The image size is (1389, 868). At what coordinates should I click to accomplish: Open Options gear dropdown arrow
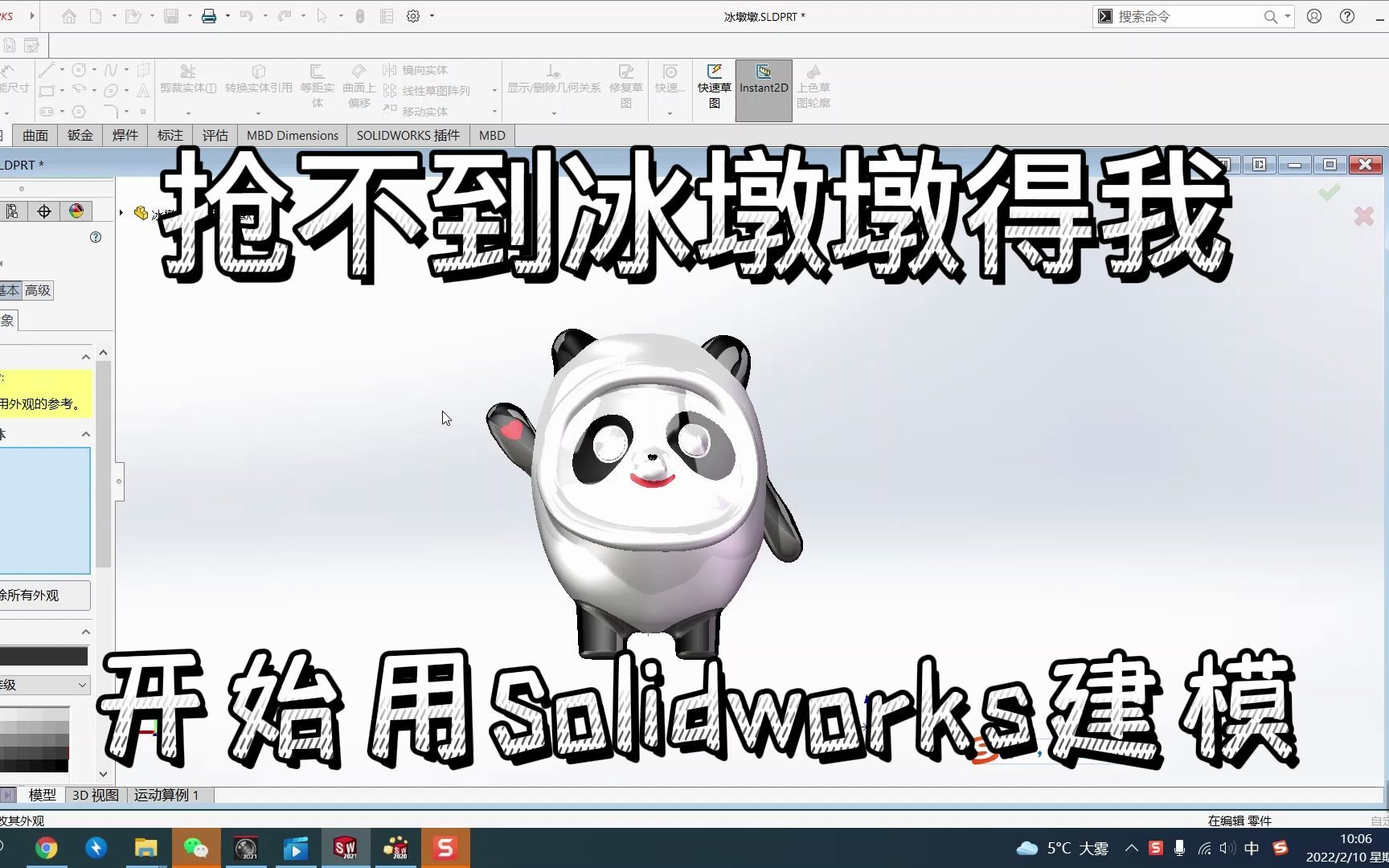point(432,16)
